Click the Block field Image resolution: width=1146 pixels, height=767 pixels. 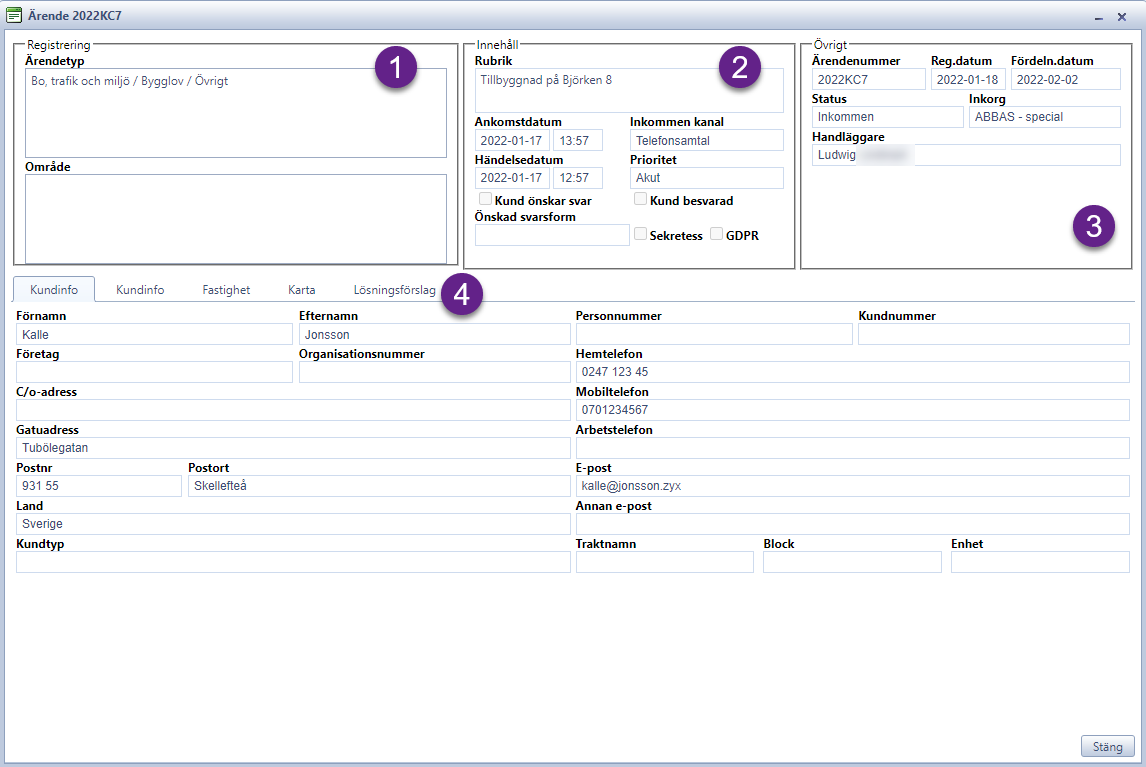[x=852, y=562]
